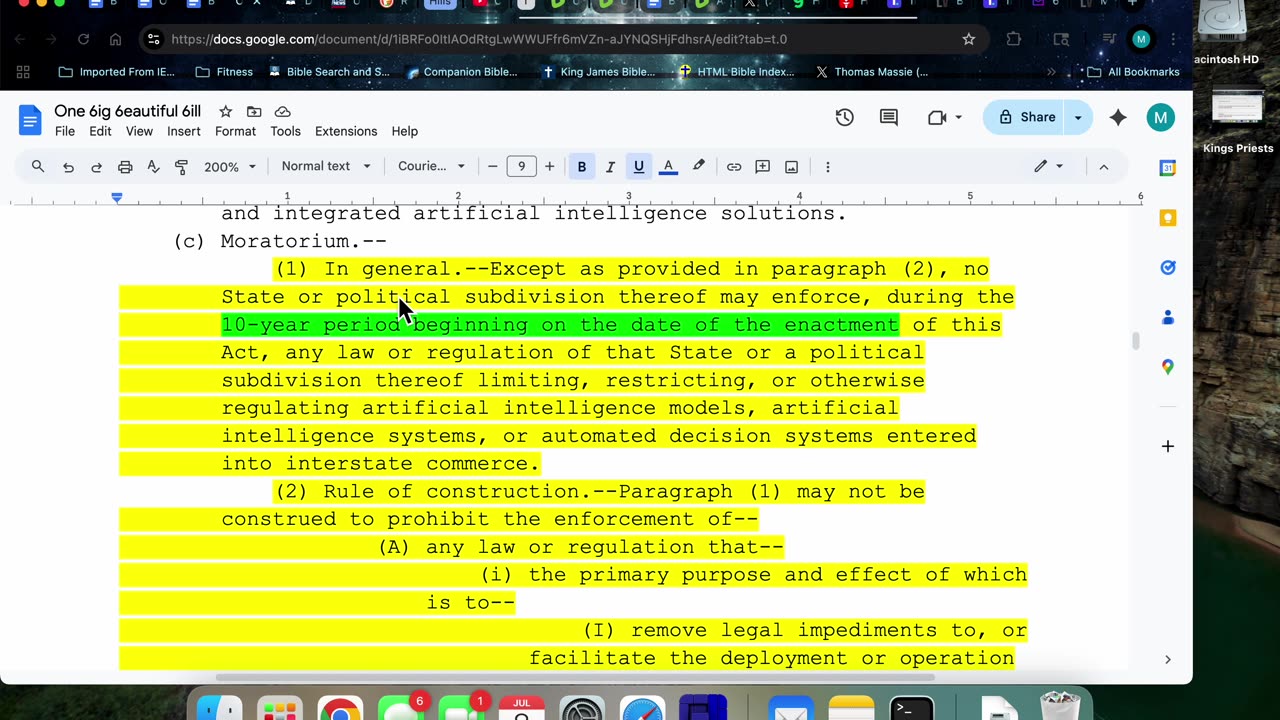The image size is (1280, 720).
Task: Open the Tools menu
Action: 285,131
